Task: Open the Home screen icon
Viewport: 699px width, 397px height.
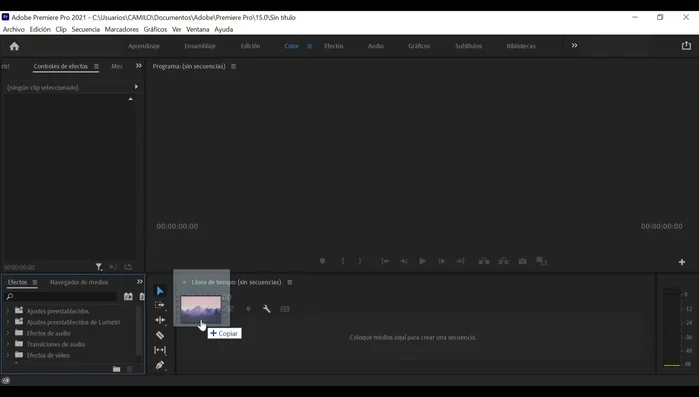Action: pyautogui.click(x=14, y=46)
